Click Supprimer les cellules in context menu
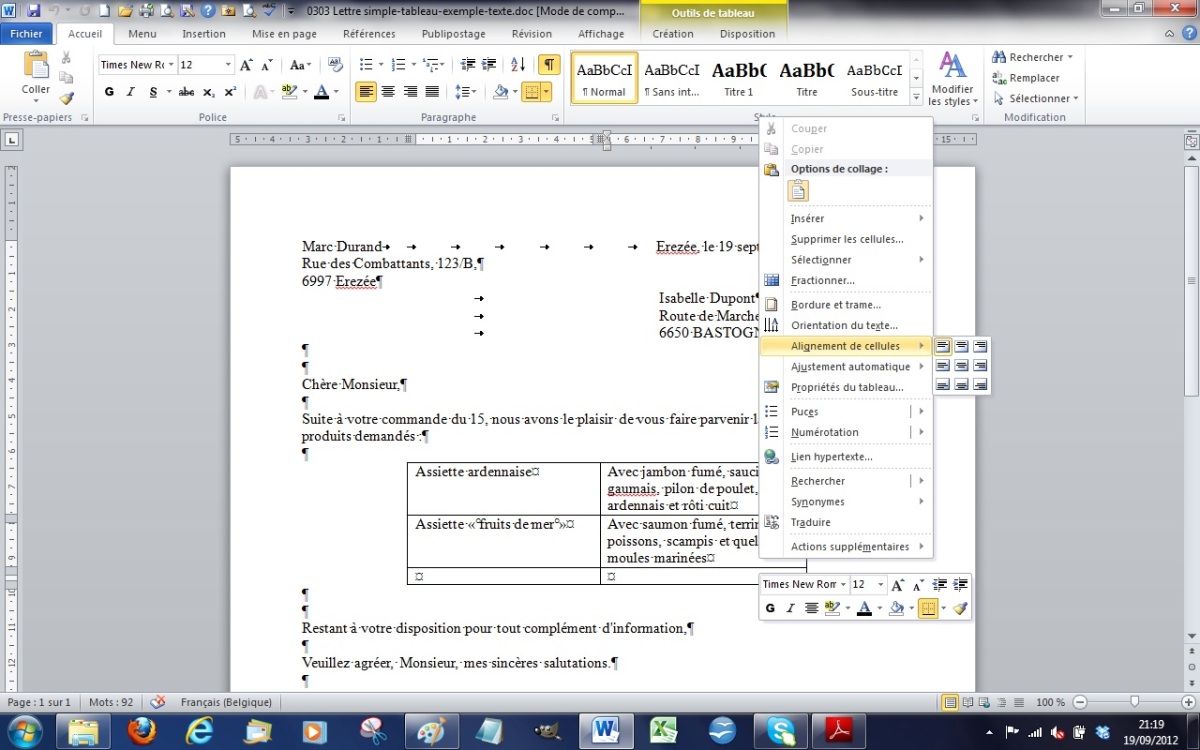The width and height of the screenshot is (1200, 750). 846,239
